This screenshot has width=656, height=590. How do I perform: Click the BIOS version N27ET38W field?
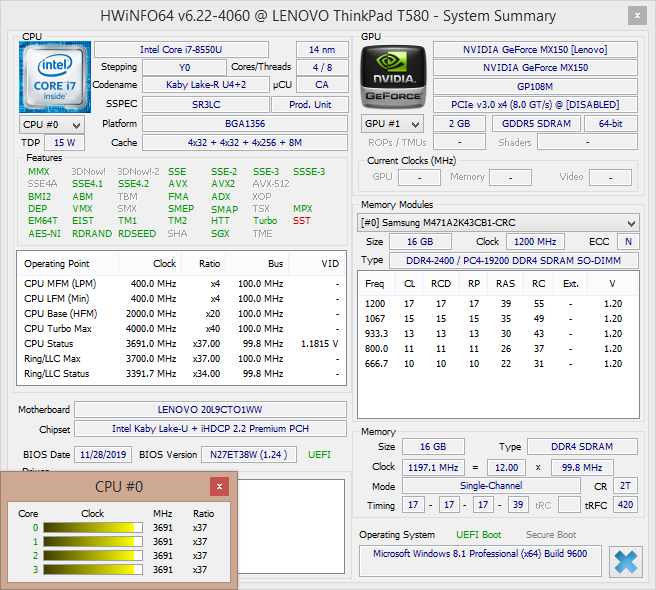[x=249, y=455]
